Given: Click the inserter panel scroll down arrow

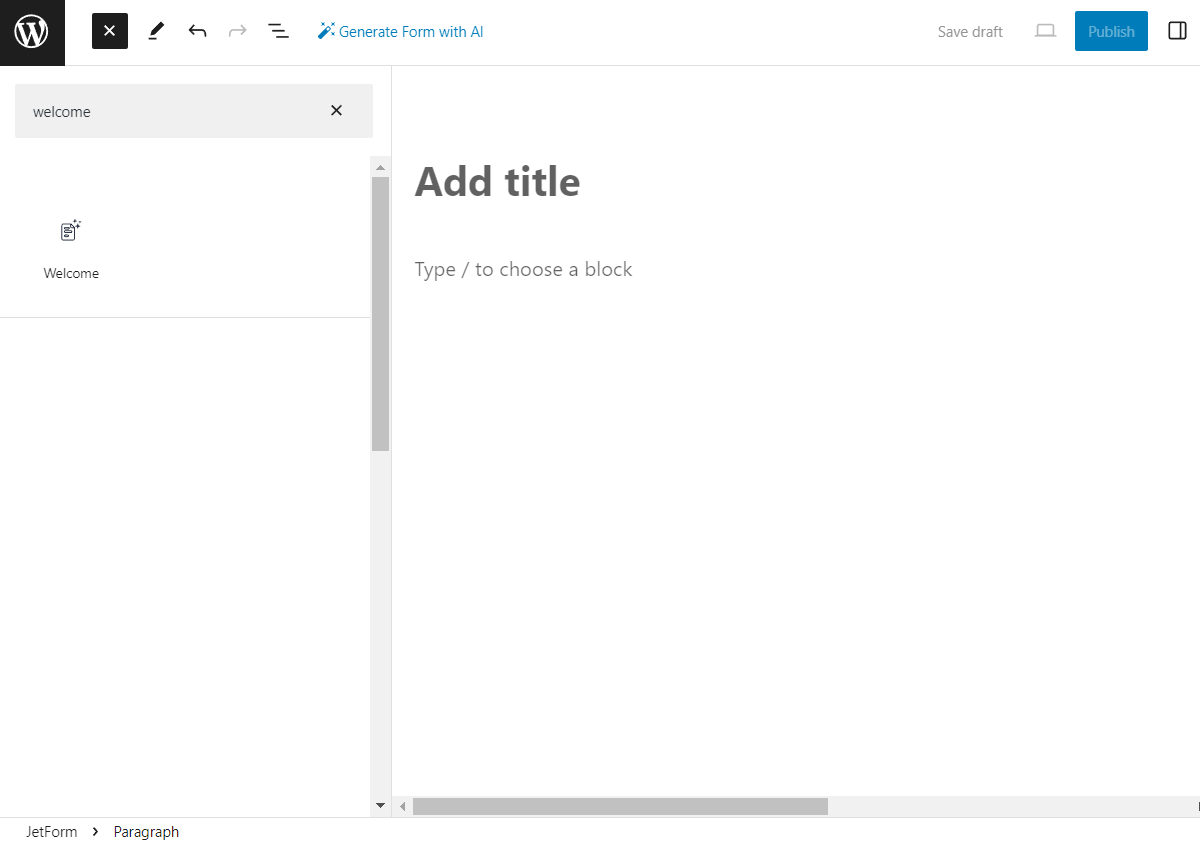Looking at the screenshot, I should [x=380, y=805].
